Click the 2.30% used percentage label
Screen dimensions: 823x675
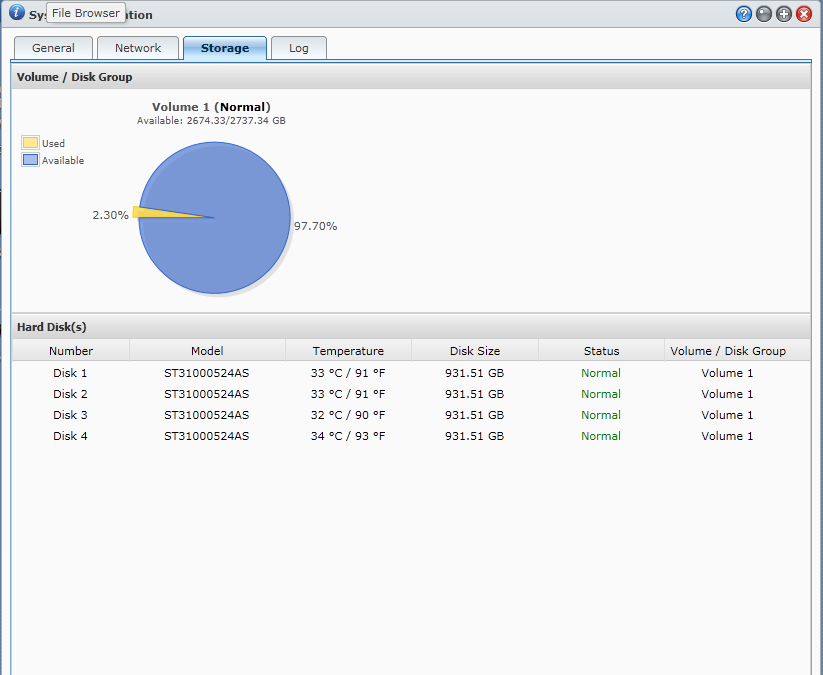coord(110,215)
